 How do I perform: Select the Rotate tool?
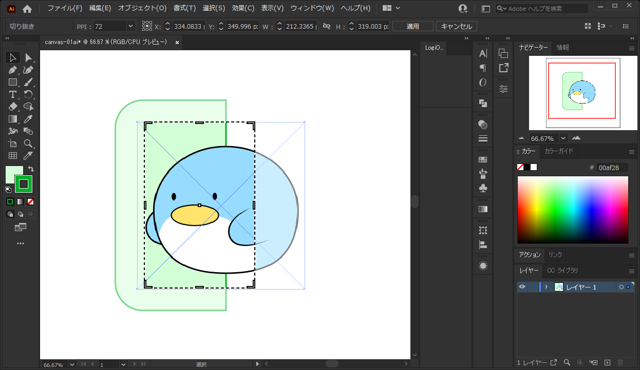tap(28, 95)
